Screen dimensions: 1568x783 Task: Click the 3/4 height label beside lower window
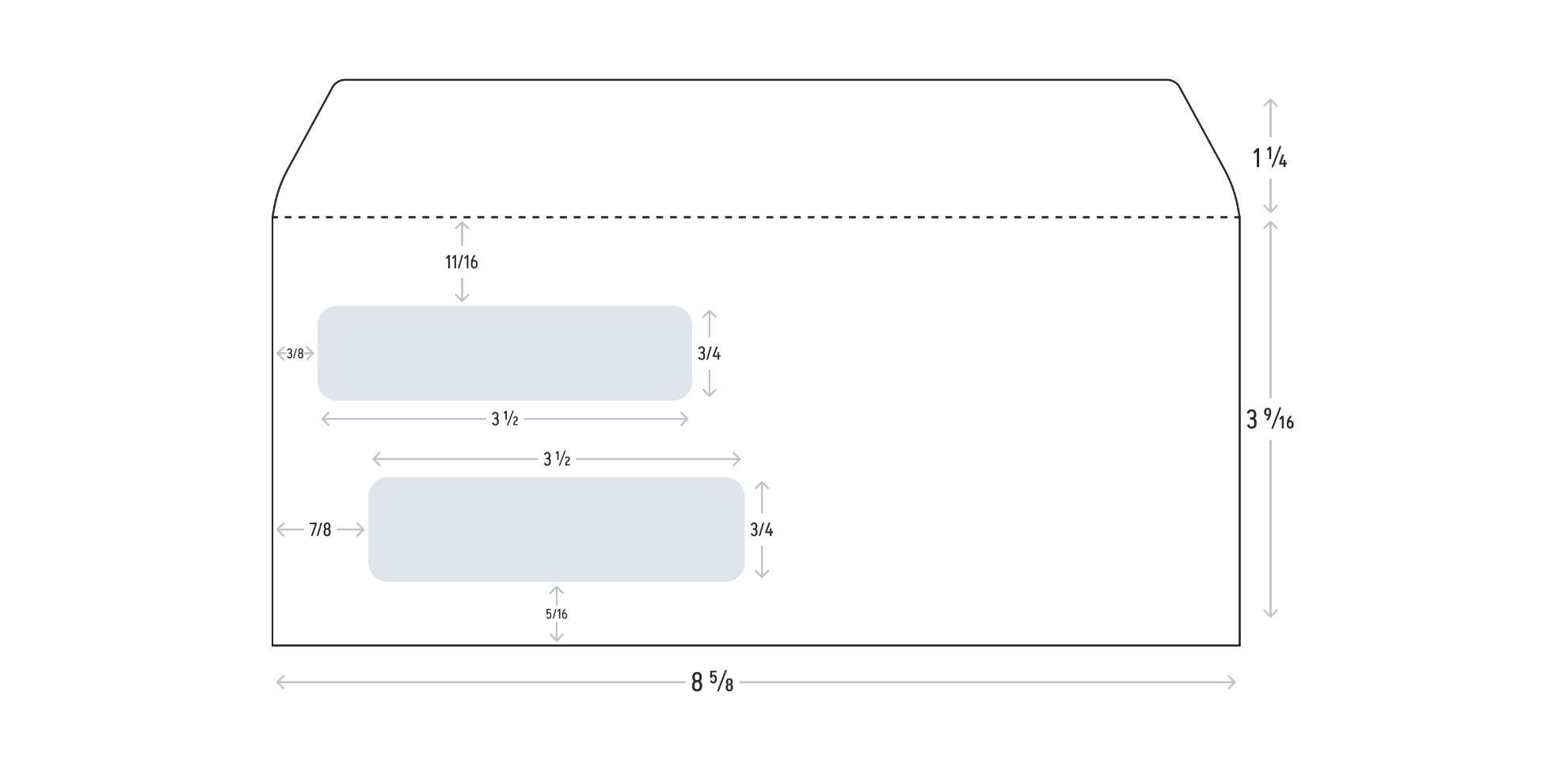762,530
